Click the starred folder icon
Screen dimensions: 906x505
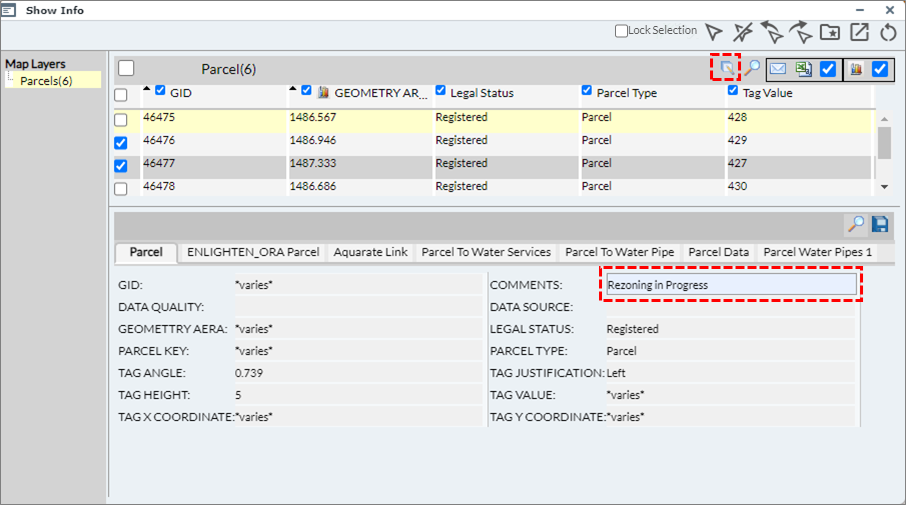[829, 32]
